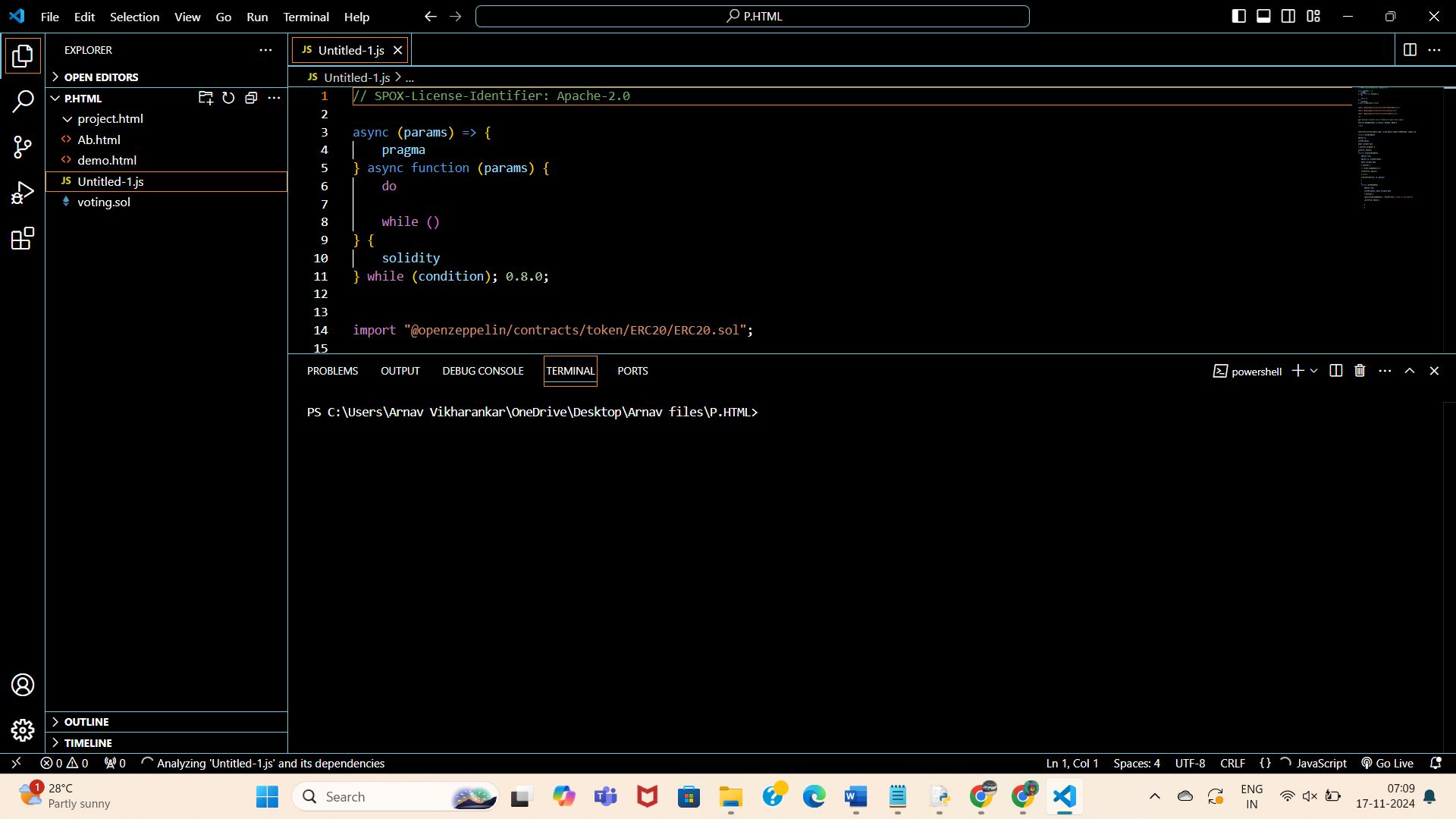1456x819 pixels.
Task: Open demo.html in the explorer
Action: point(167,160)
